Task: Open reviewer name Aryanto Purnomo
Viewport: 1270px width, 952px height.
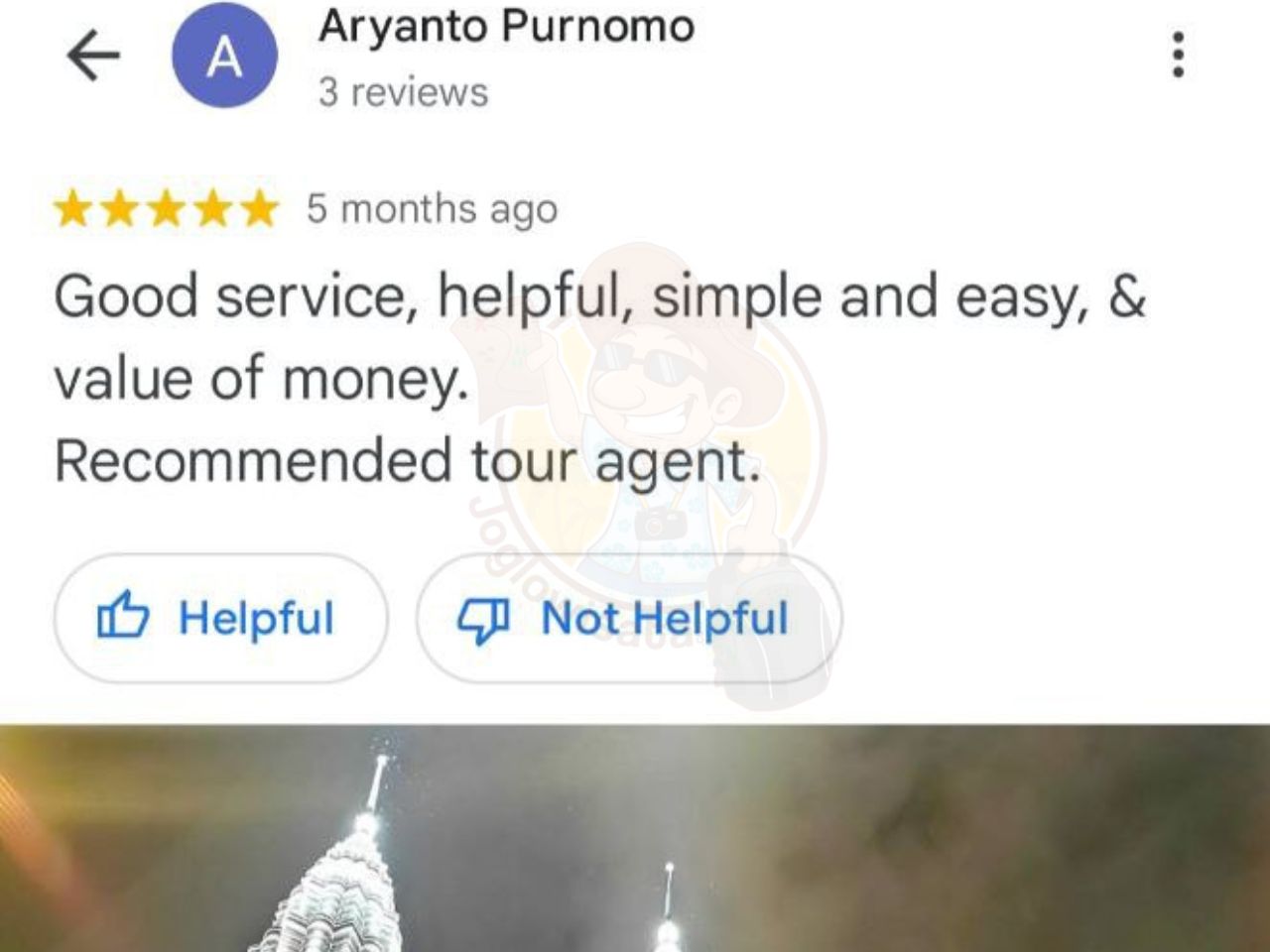Action: coord(506,27)
